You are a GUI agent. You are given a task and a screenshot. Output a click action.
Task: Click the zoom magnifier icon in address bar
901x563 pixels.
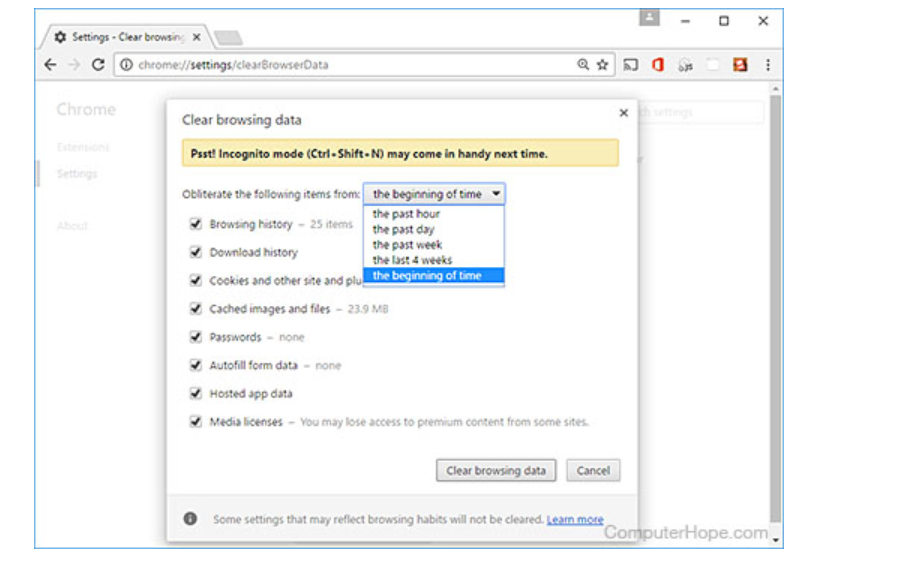point(583,65)
